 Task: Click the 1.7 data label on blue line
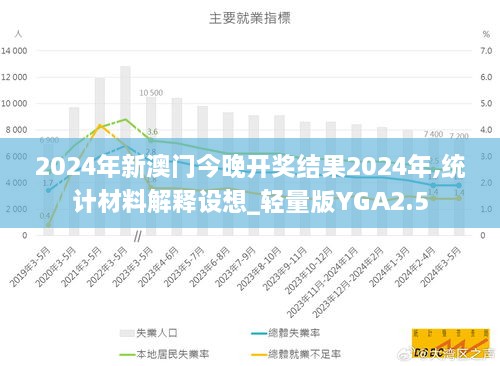(48, 183)
